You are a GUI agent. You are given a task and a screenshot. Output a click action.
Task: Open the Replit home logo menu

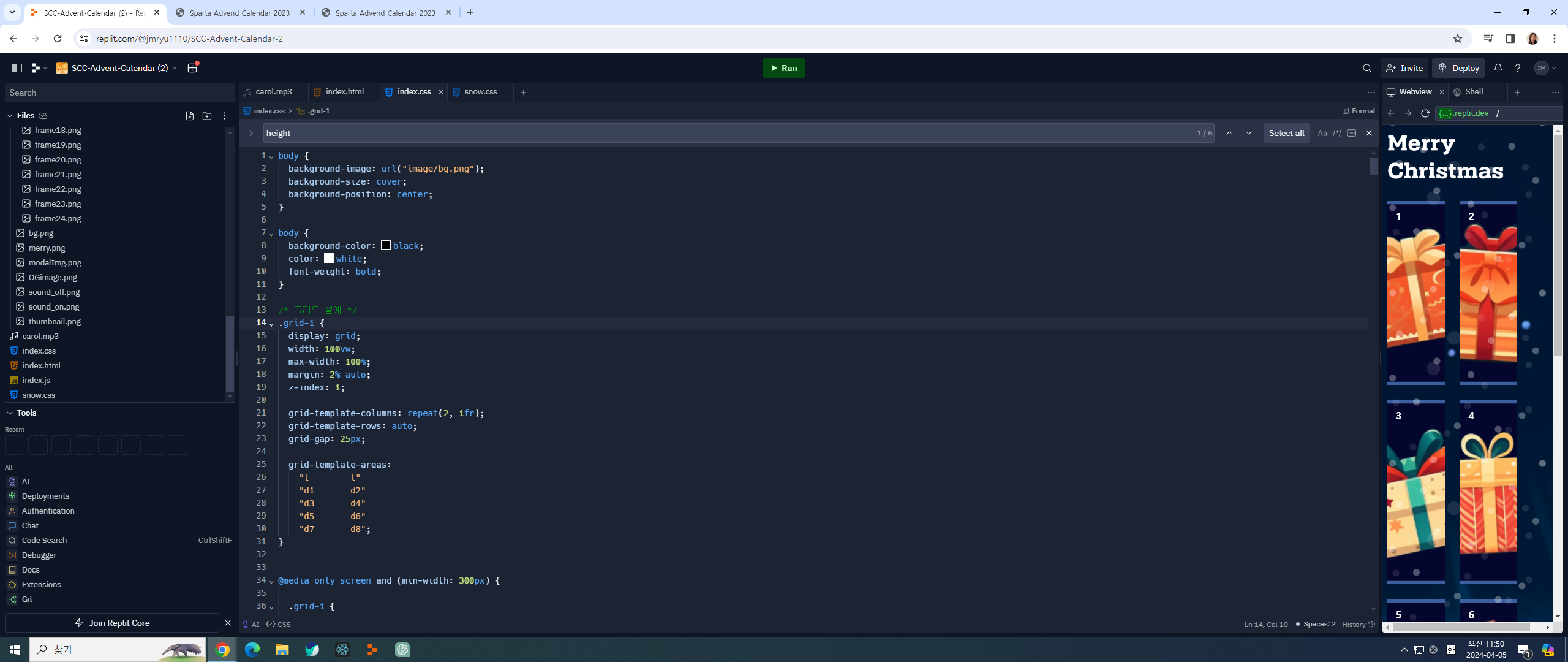[39, 68]
